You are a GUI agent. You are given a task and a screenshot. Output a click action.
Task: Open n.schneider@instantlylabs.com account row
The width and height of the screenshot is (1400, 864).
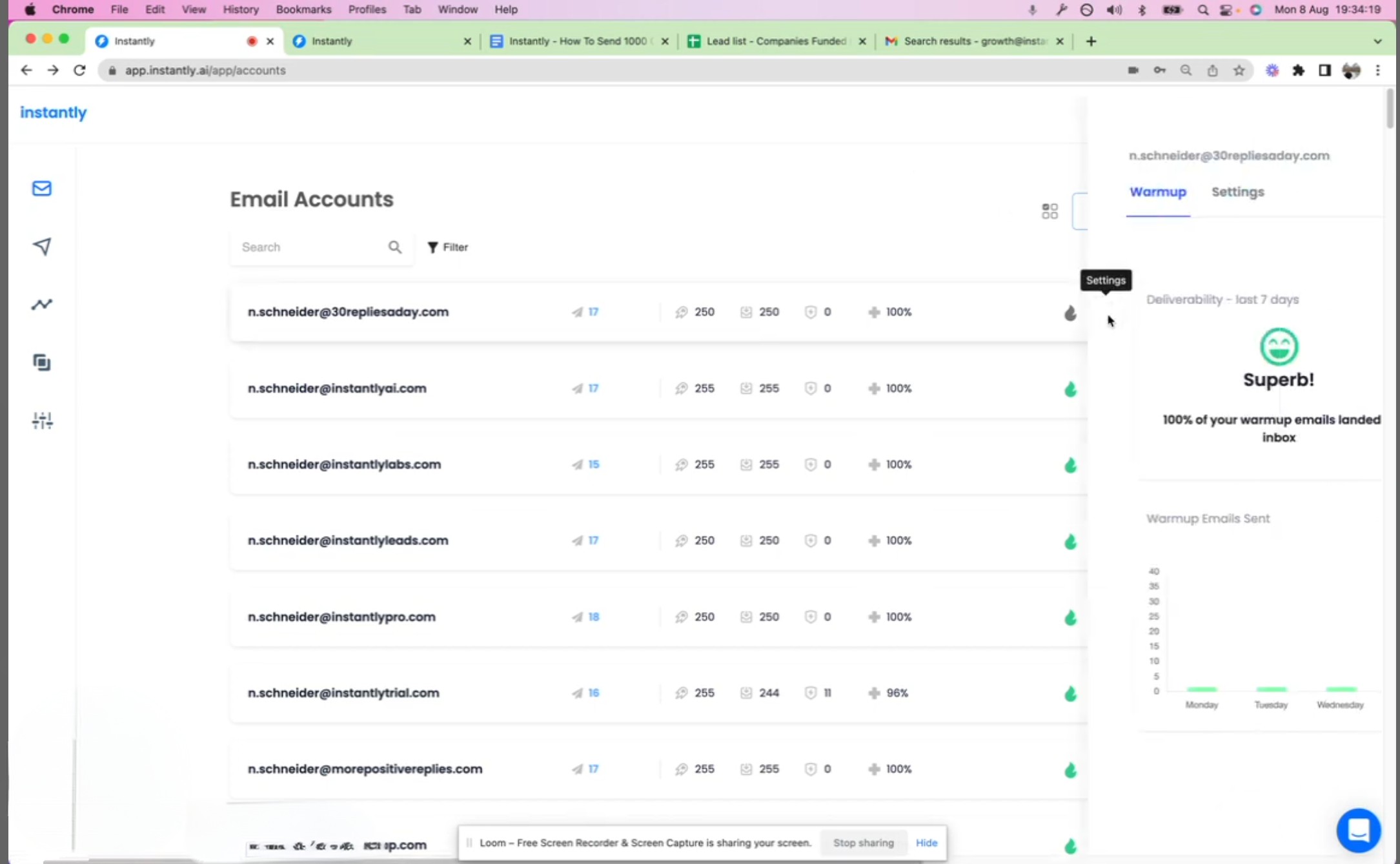tap(658, 464)
